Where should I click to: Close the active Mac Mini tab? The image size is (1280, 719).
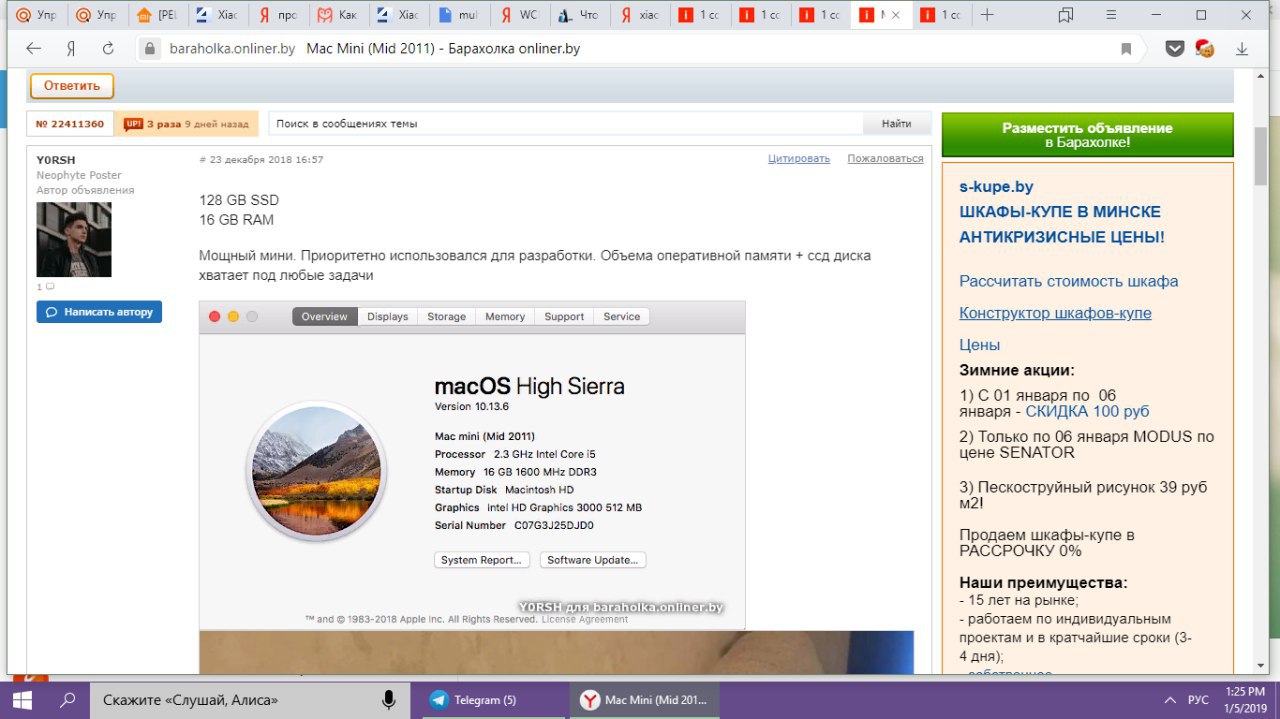tap(895, 15)
